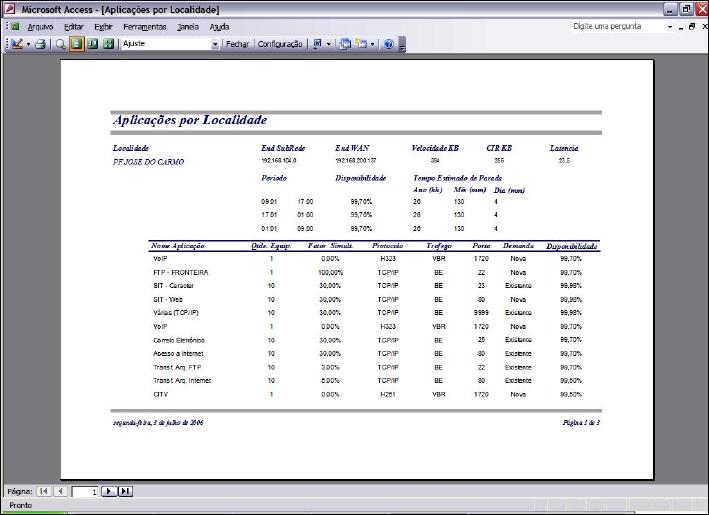The width and height of the screenshot is (709, 515).
Task: Open Microsoft Access Help icon
Action: click(389, 44)
